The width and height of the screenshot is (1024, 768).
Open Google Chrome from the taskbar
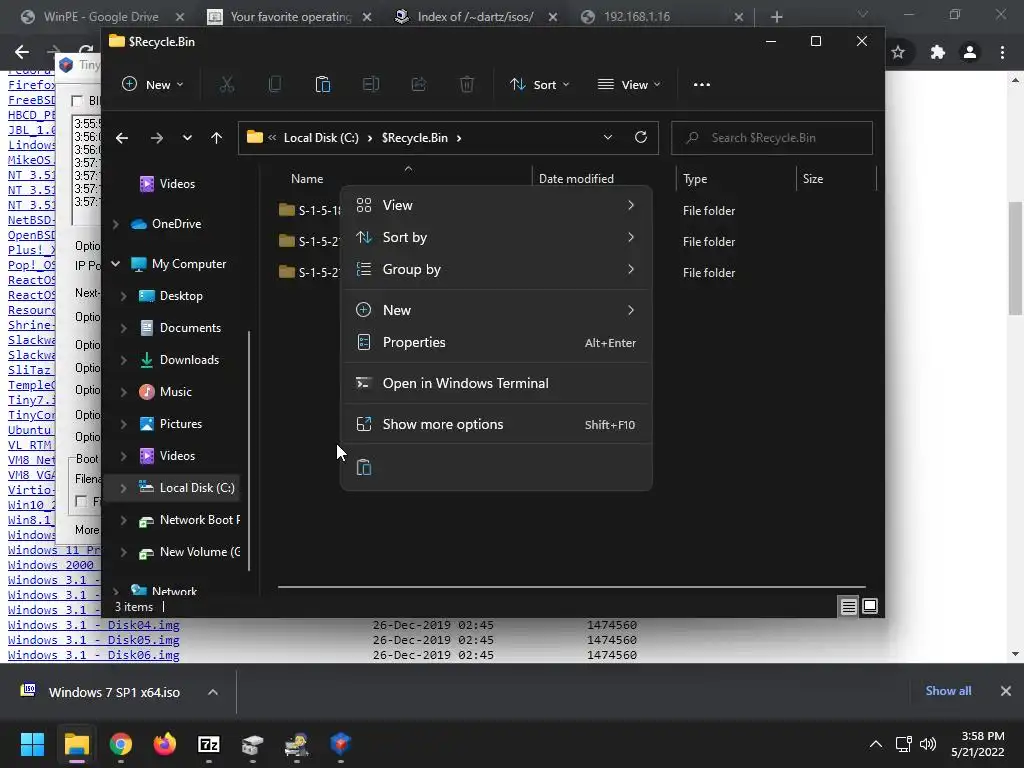[121, 744]
